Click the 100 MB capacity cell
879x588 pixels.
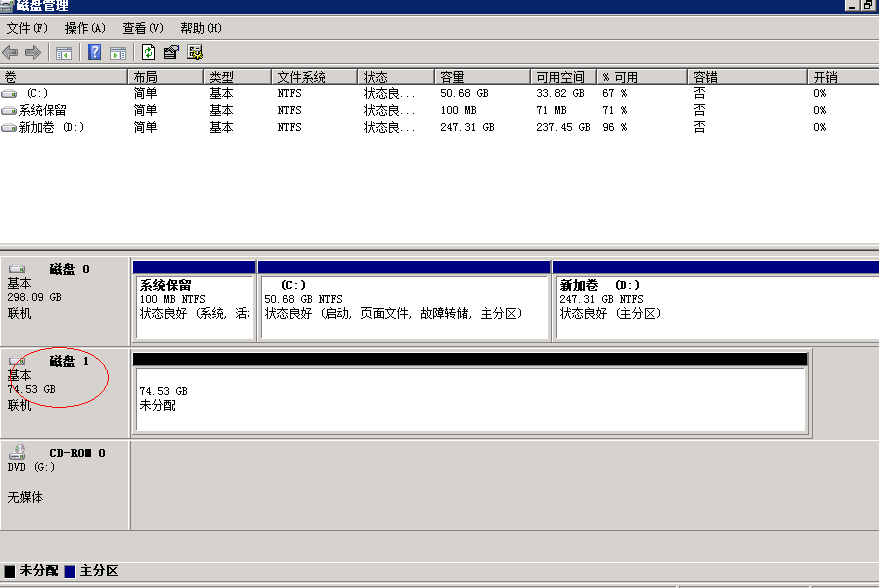(458, 110)
